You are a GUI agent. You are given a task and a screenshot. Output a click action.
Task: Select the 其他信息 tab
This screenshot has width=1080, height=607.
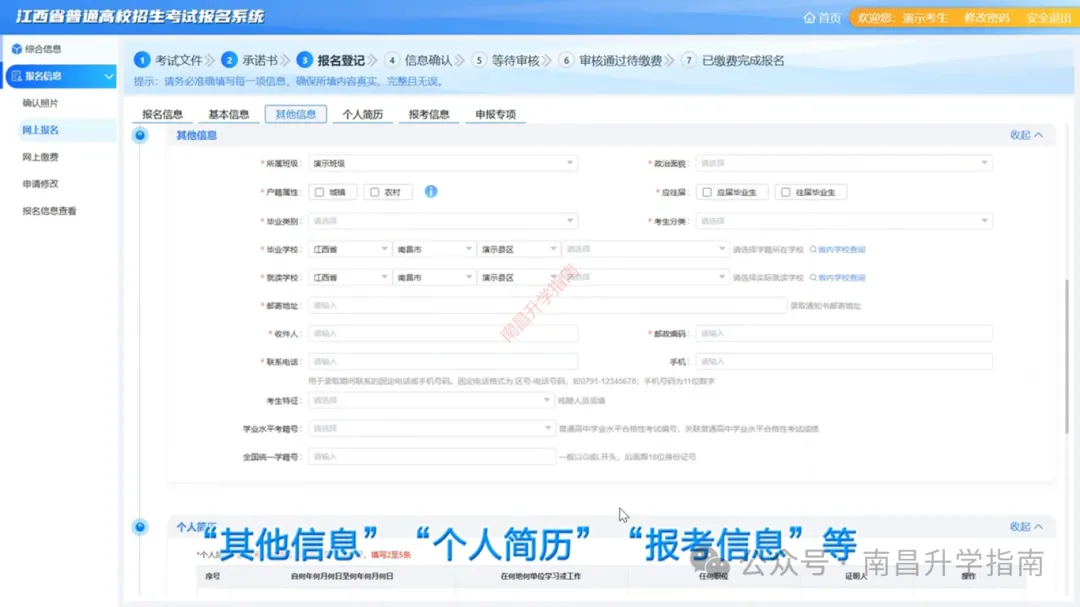click(x=295, y=114)
